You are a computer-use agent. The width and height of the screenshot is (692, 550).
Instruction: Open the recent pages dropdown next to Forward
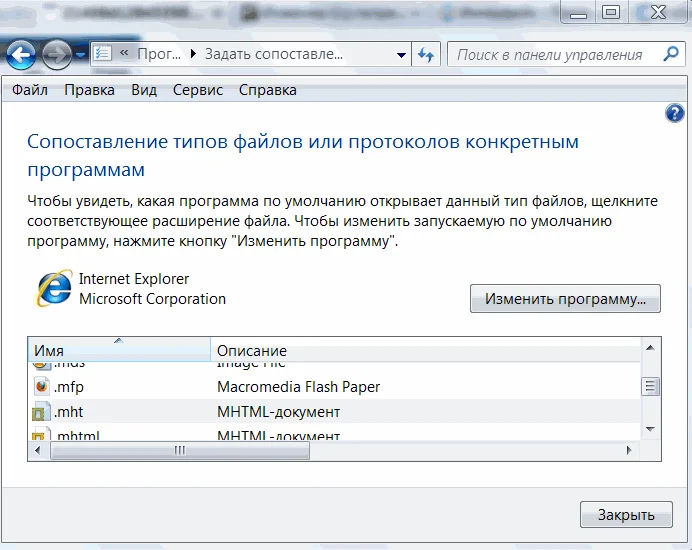pyautogui.click(x=81, y=55)
